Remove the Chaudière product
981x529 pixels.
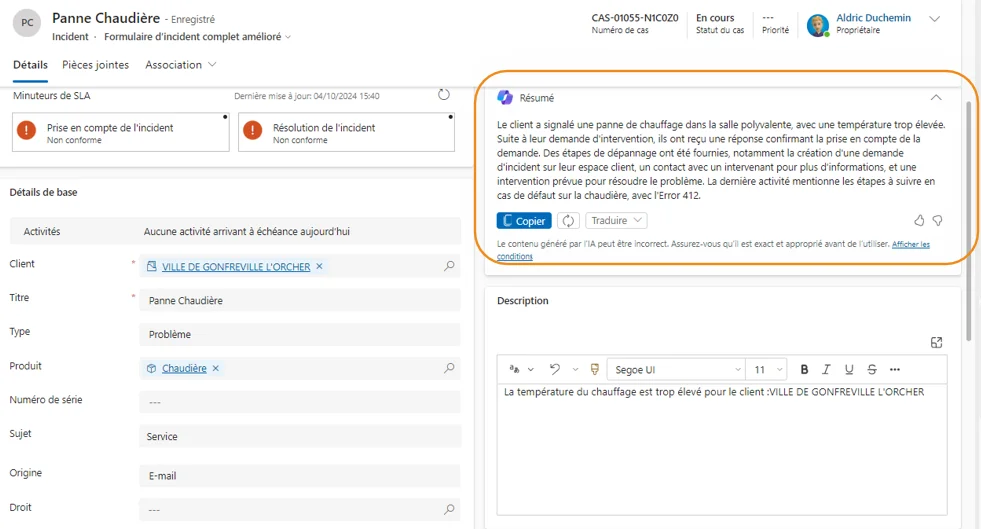coord(215,368)
